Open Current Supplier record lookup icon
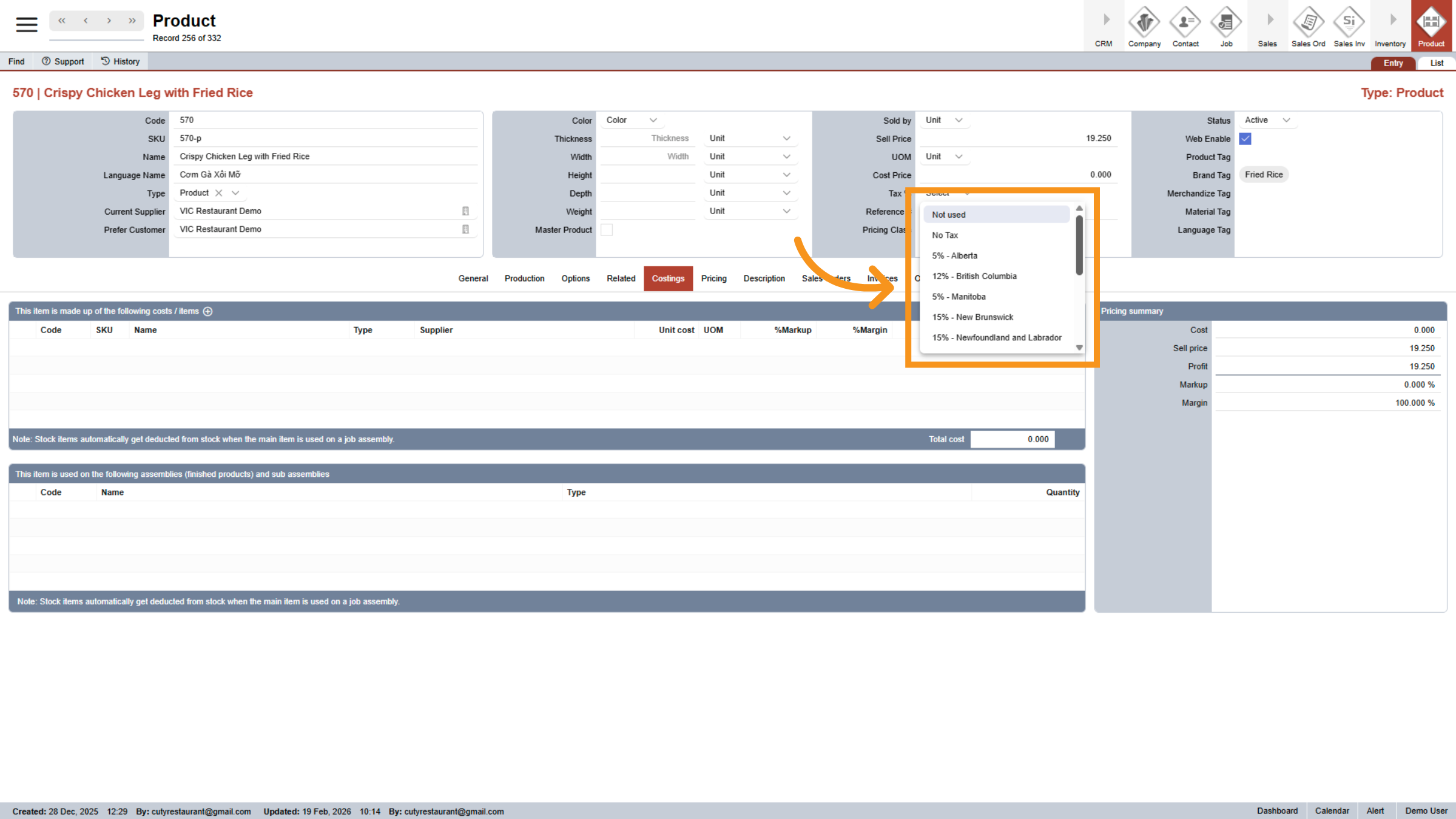The height and width of the screenshot is (819, 1456). (x=465, y=211)
